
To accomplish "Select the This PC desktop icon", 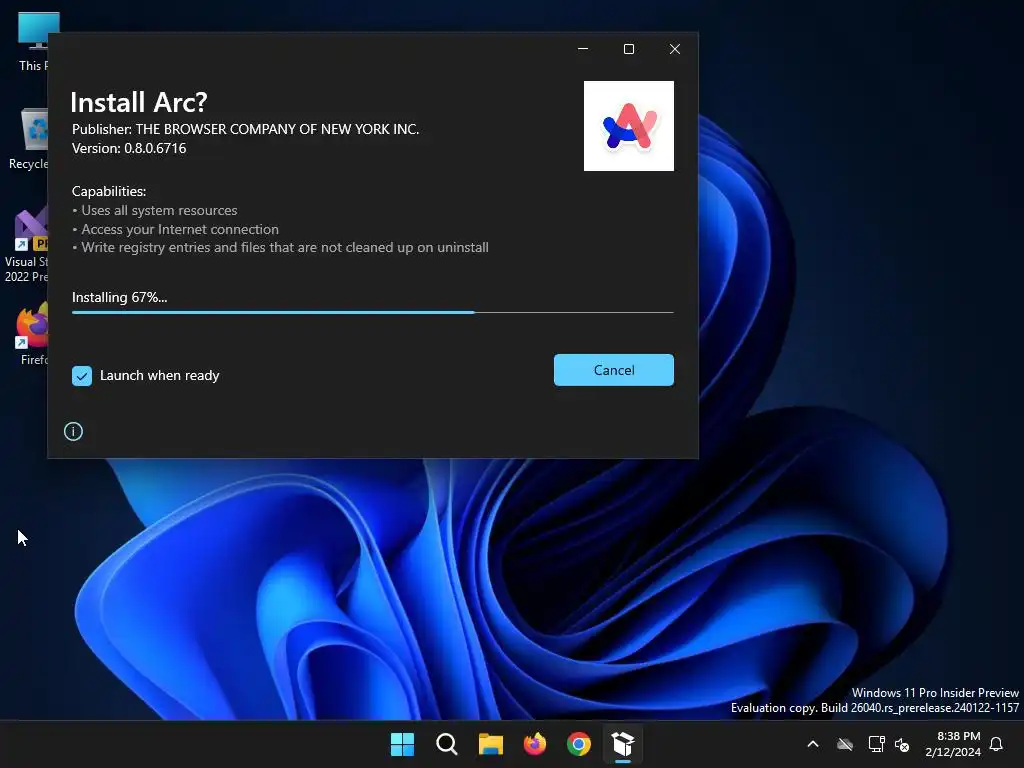I will 33,41.
